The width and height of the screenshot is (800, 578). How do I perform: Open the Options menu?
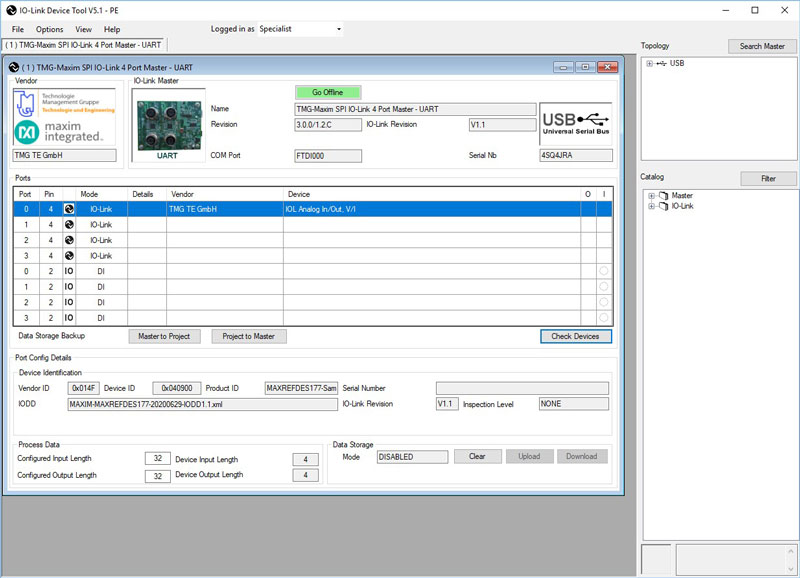click(x=49, y=30)
